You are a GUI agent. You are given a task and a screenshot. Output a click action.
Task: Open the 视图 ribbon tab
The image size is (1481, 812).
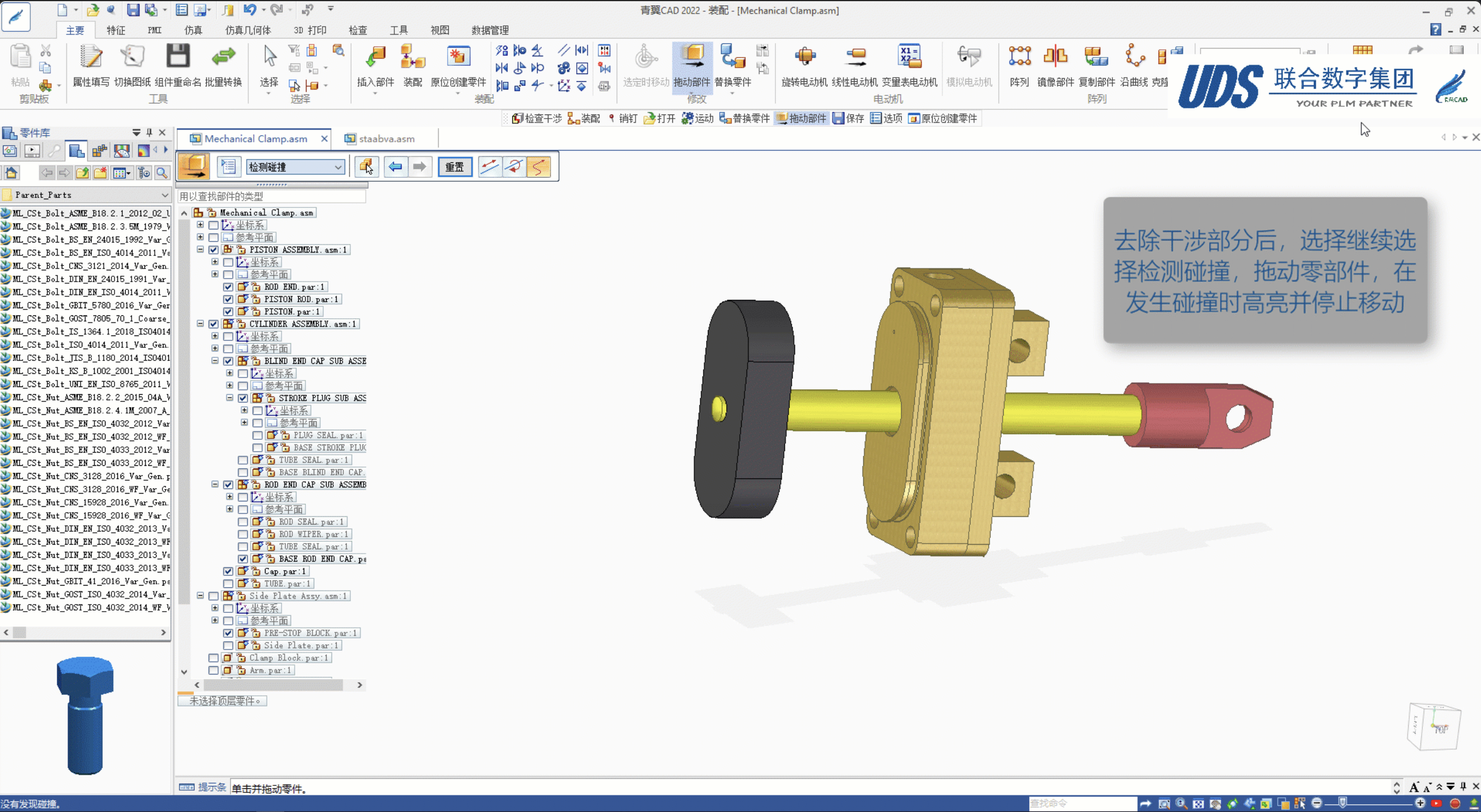[x=439, y=30]
